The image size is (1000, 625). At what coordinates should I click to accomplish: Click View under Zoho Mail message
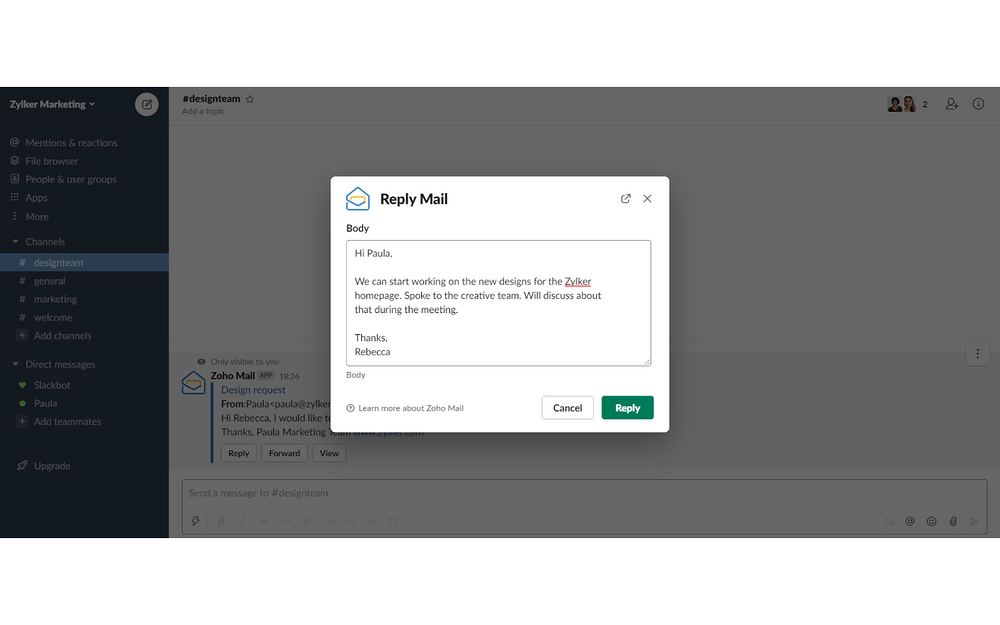coord(329,453)
